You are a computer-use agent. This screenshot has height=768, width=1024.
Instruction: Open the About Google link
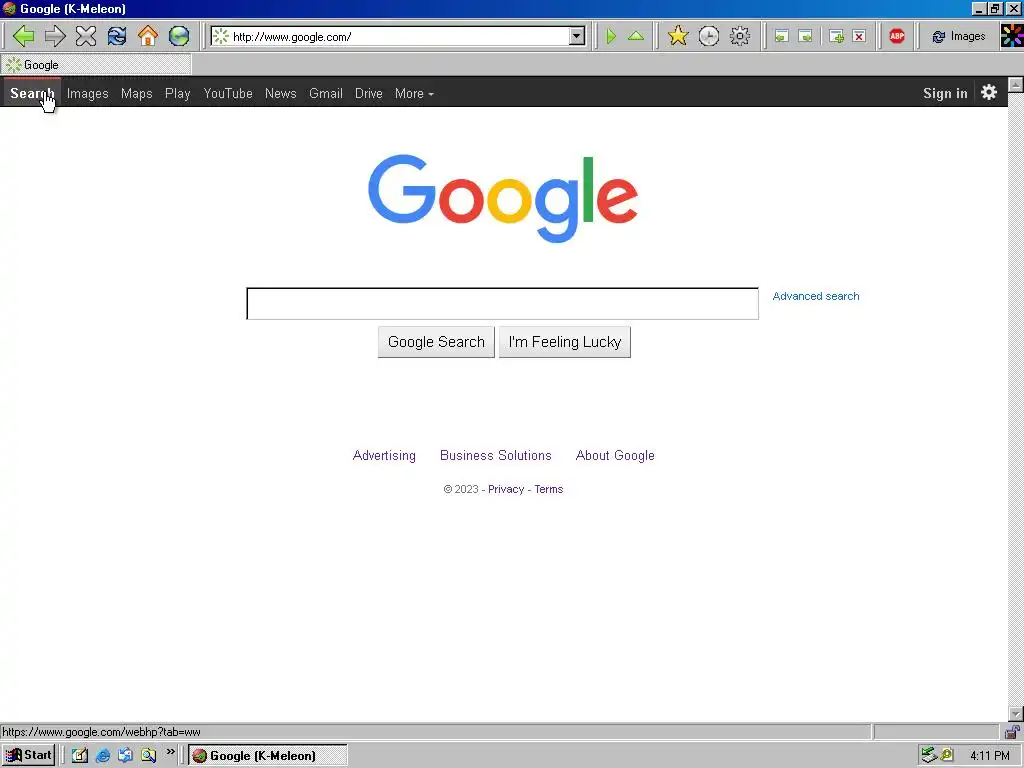pos(615,456)
